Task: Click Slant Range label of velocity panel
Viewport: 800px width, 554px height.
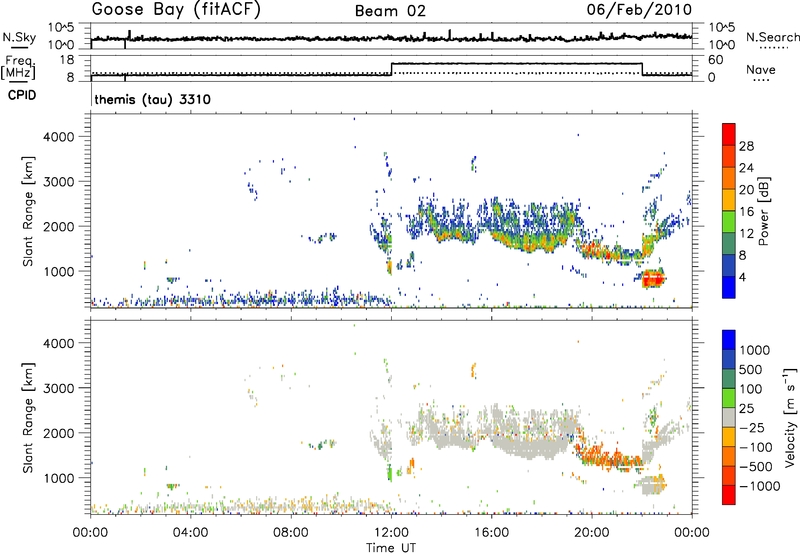Action: pos(28,417)
